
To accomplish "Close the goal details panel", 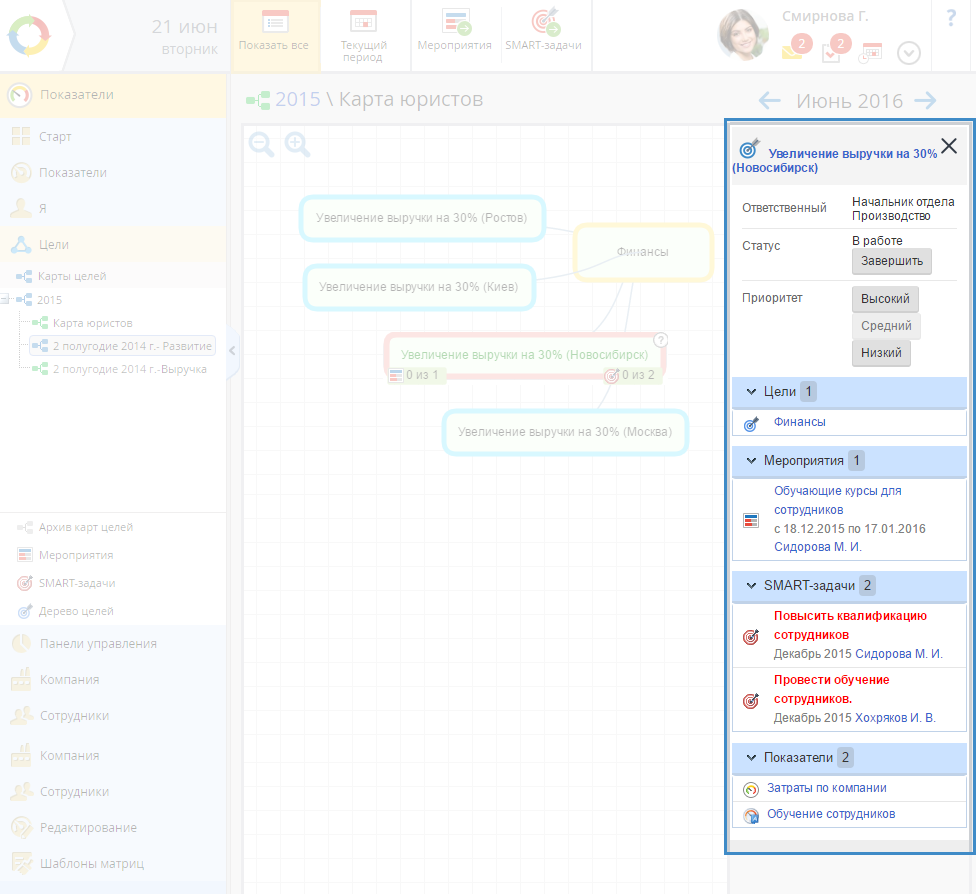I will pyautogui.click(x=949, y=146).
